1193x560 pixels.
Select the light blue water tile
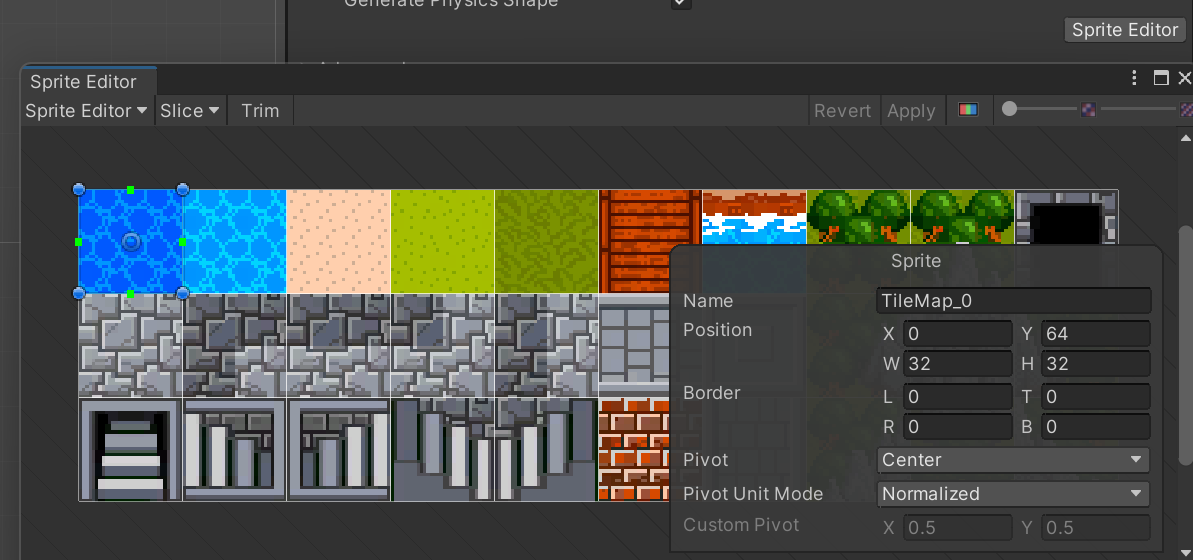pyautogui.click(x=234, y=241)
